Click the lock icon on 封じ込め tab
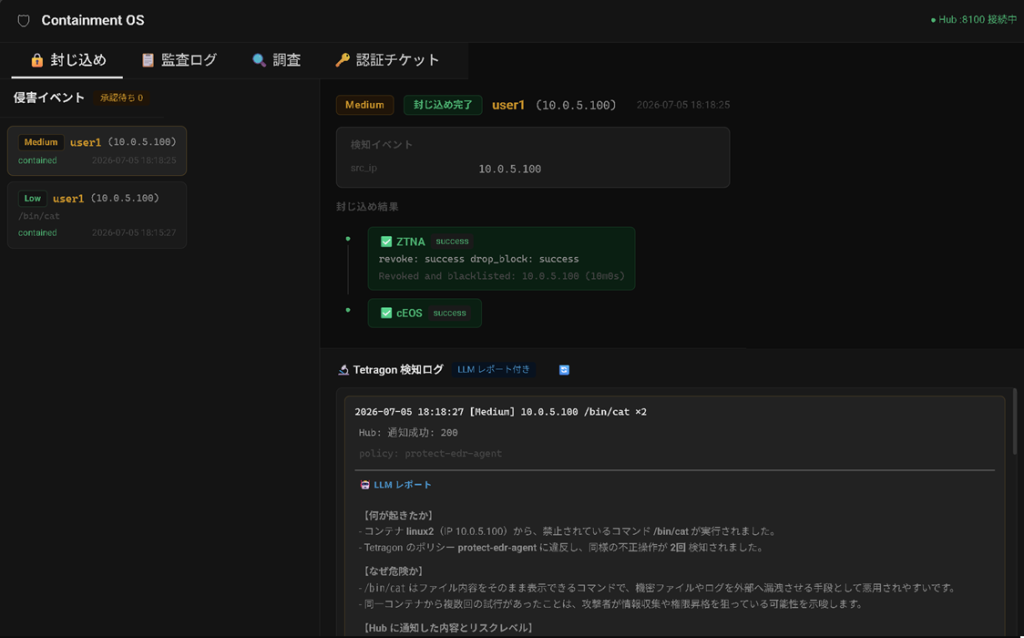1024x638 pixels. coord(37,60)
